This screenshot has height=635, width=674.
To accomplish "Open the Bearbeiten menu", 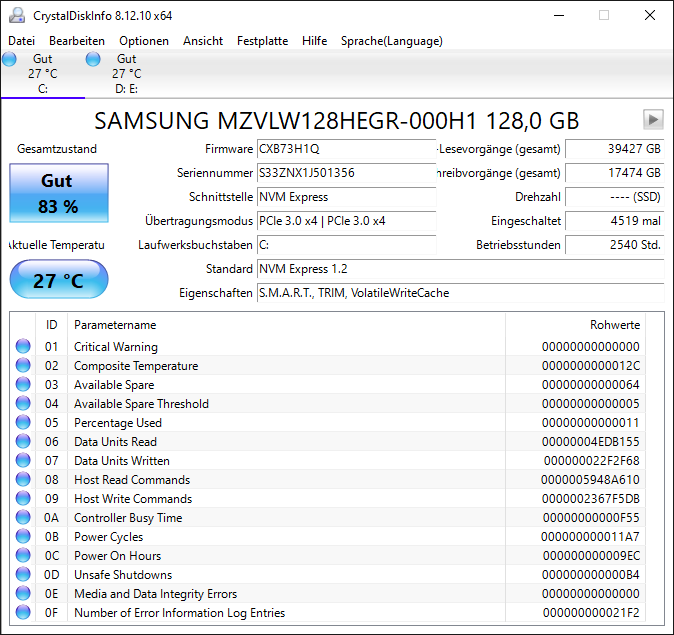I will pyautogui.click(x=77, y=41).
